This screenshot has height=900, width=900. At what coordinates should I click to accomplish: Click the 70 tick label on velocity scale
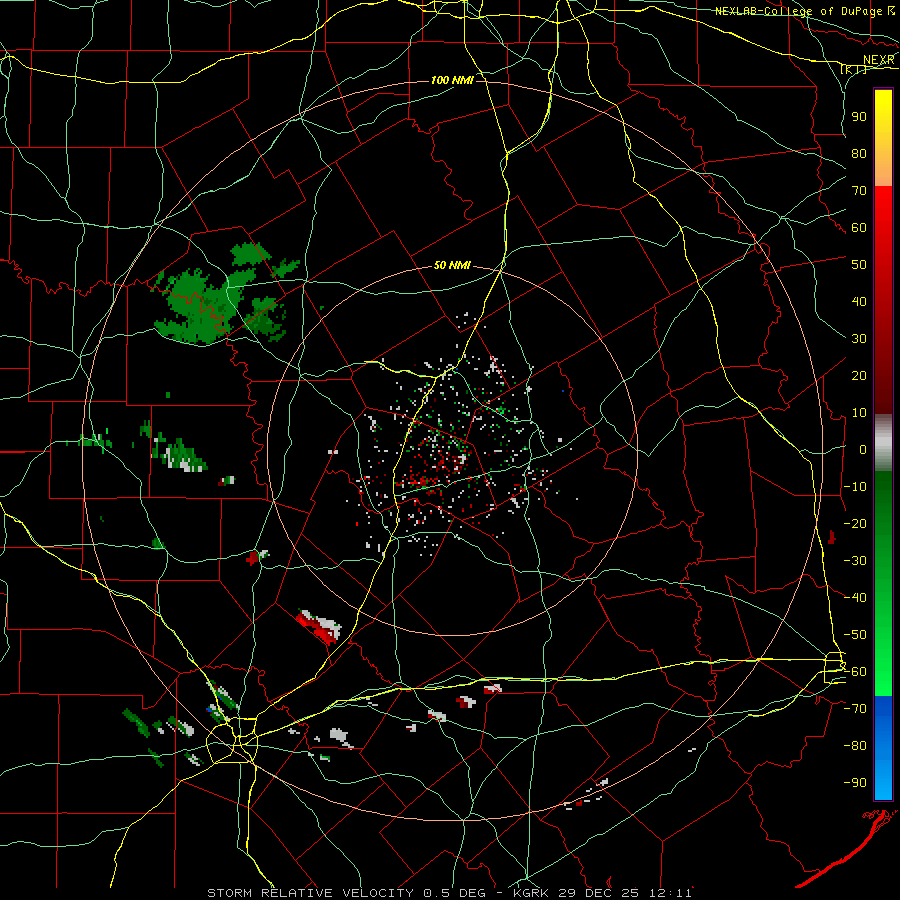click(x=859, y=191)
